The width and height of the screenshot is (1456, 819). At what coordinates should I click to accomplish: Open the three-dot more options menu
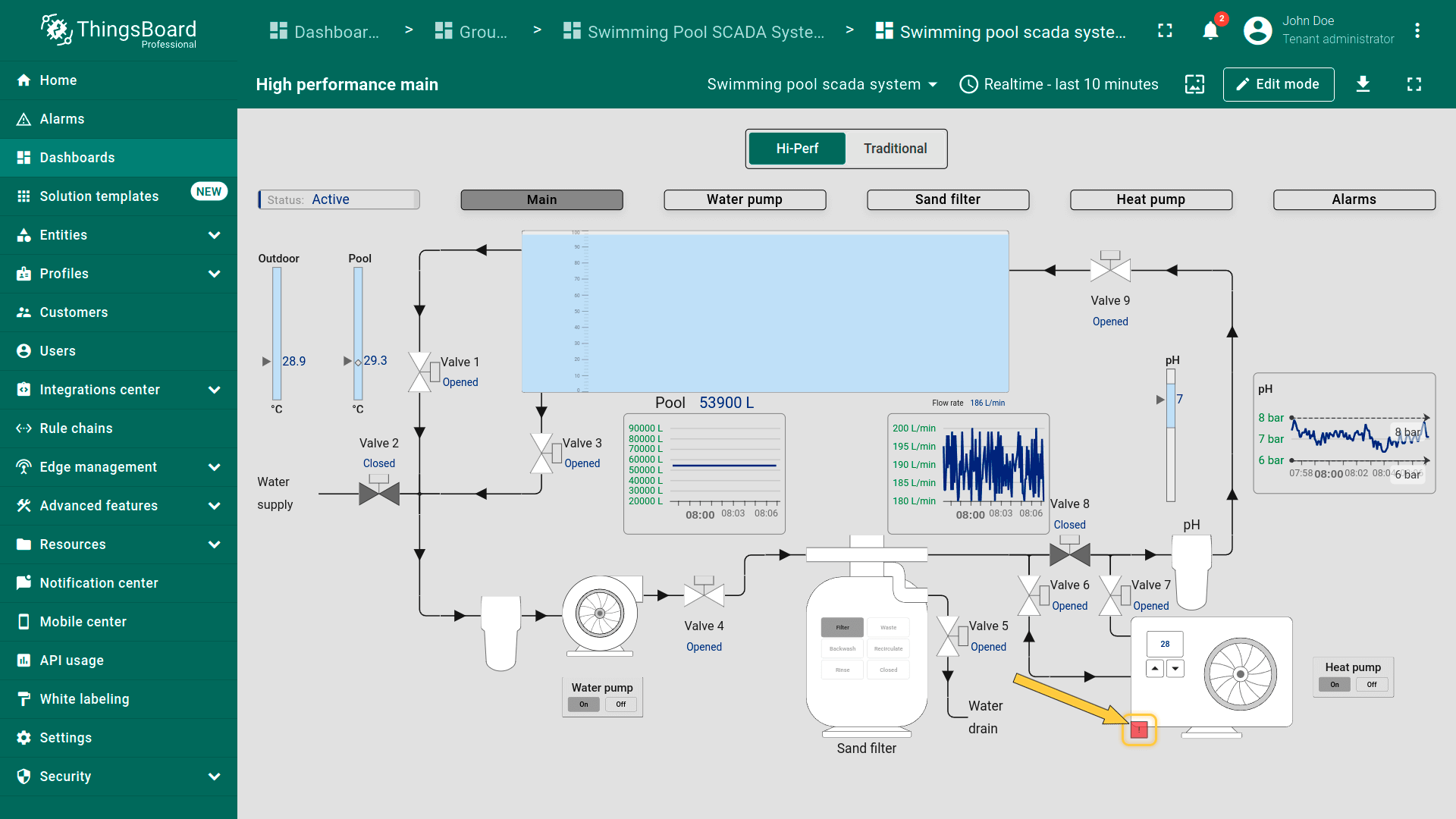pos(1417,31)
